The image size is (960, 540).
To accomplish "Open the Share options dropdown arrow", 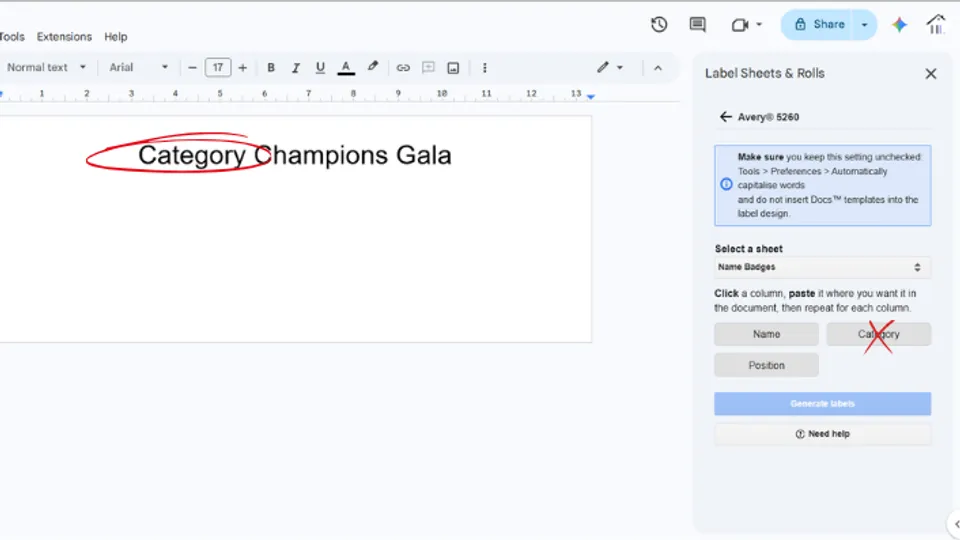I will (864, 24).
